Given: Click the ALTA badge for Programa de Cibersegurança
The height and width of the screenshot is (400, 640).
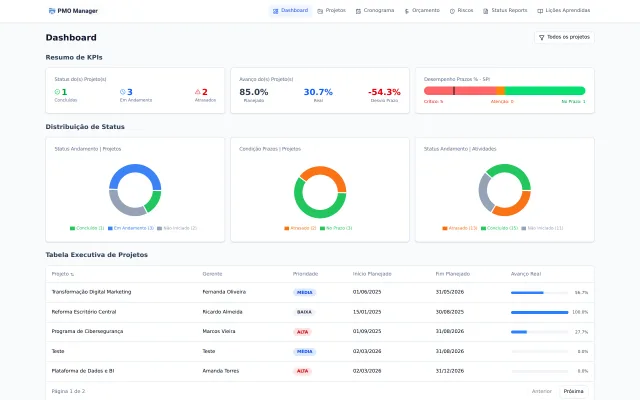Looking at the screenshot, I should pos(302,332).
